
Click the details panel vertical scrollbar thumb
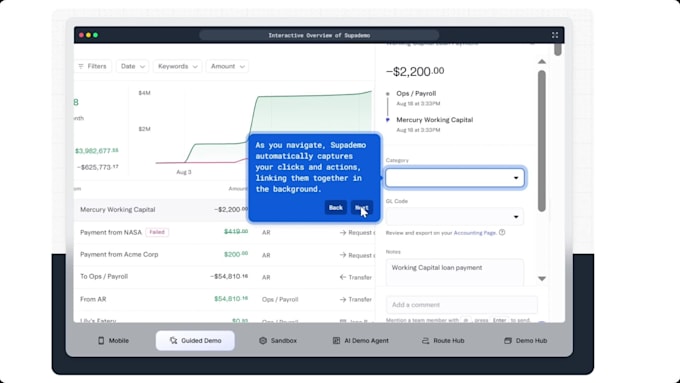(542, 141)
